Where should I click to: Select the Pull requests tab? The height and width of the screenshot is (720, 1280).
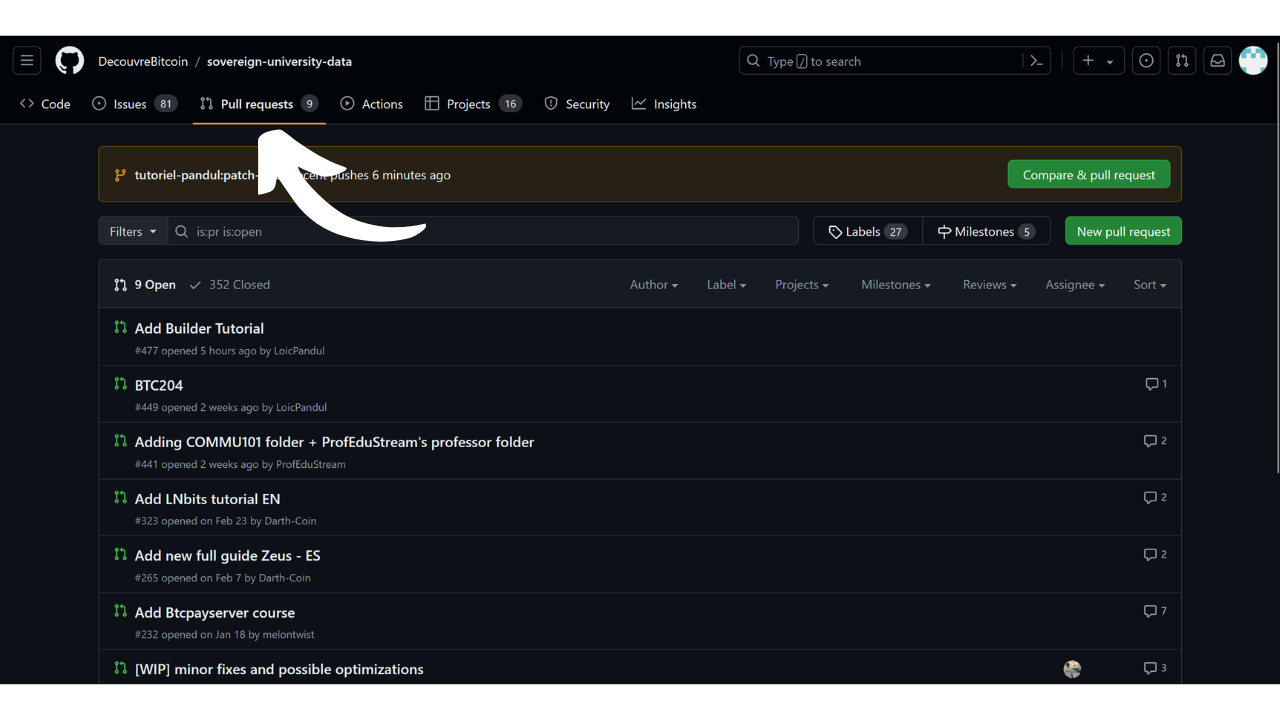tap(259, 104)
